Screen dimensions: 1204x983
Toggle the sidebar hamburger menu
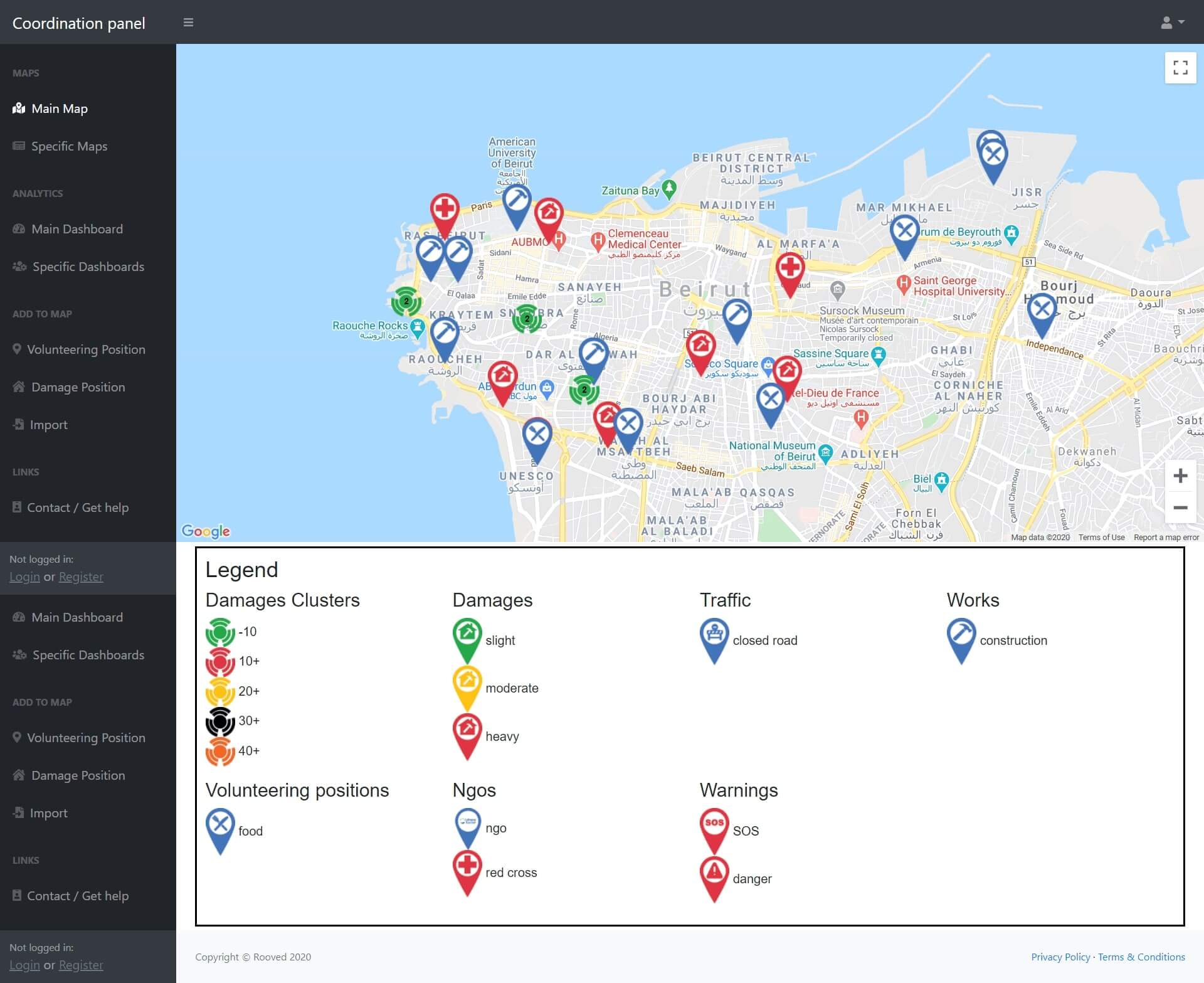tap(188, 23)
